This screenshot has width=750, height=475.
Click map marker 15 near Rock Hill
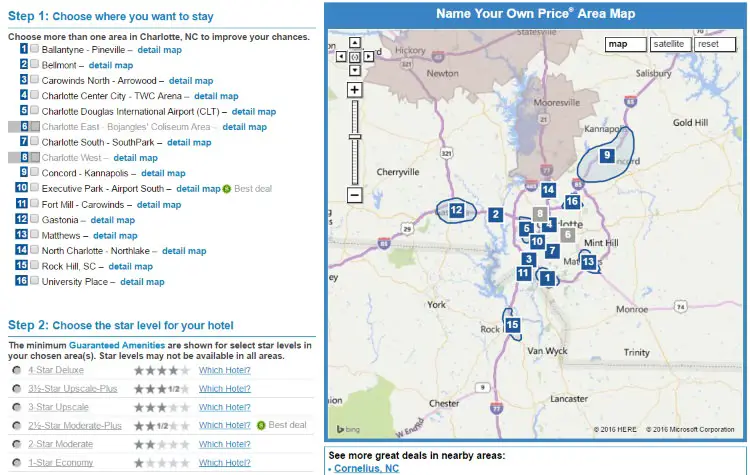512,325
